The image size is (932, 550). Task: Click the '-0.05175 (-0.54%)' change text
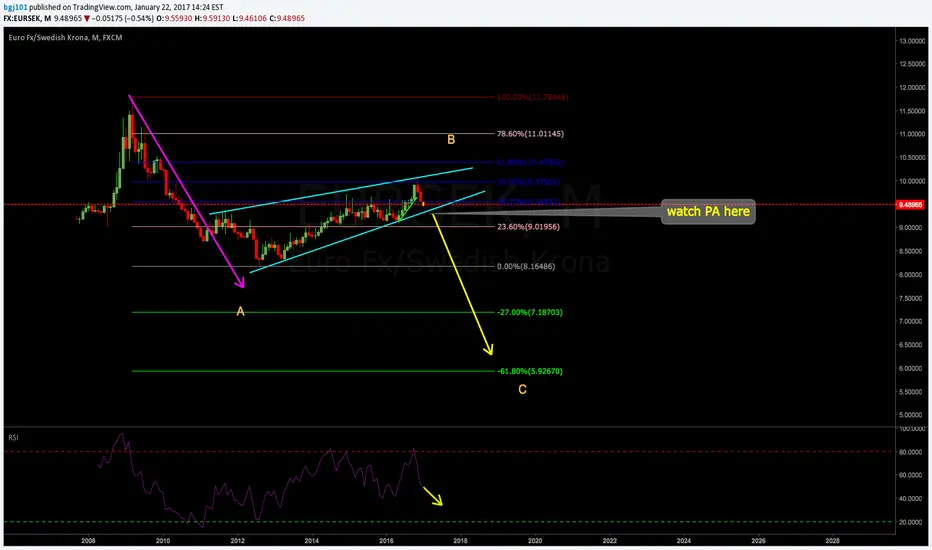click(123, 18)
